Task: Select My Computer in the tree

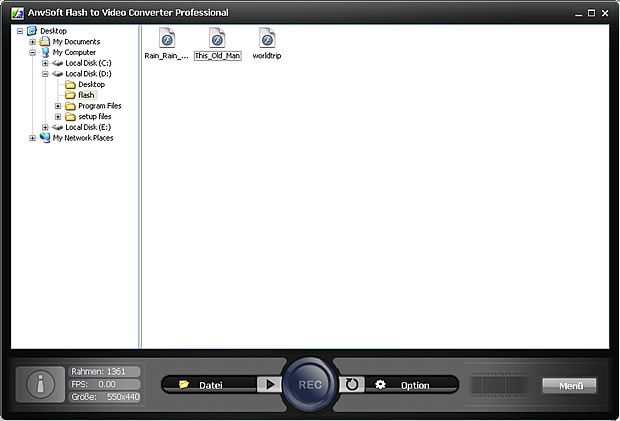Action: click(74, 52)
